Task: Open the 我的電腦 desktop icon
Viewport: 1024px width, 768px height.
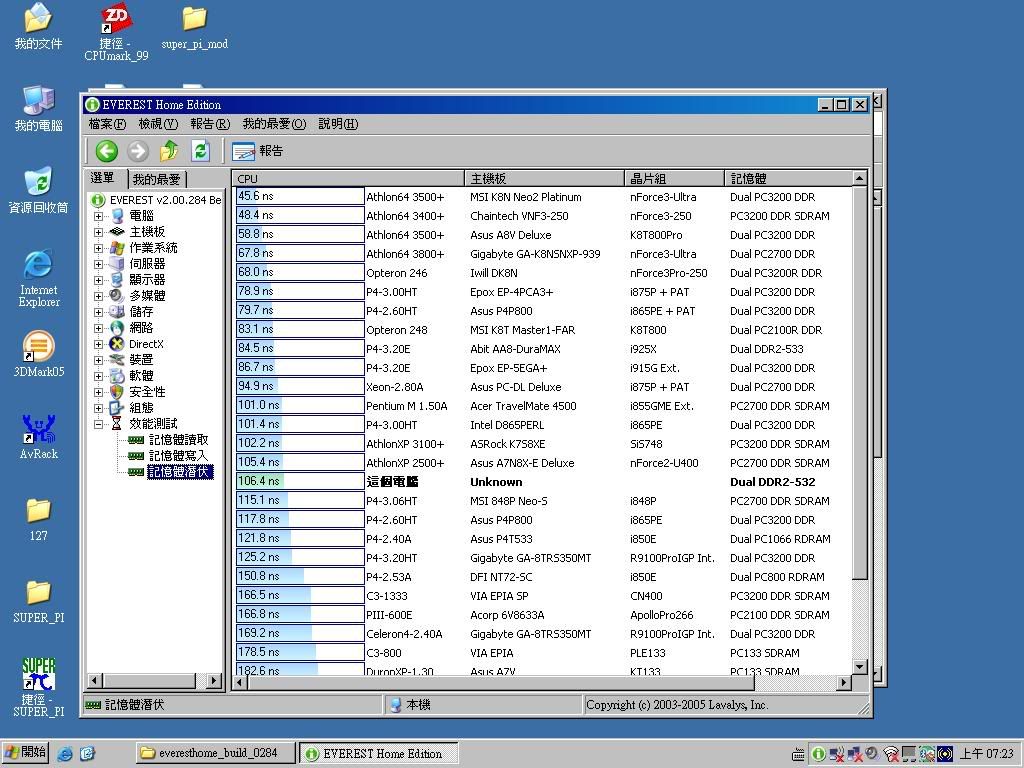Action: (39, 108)
